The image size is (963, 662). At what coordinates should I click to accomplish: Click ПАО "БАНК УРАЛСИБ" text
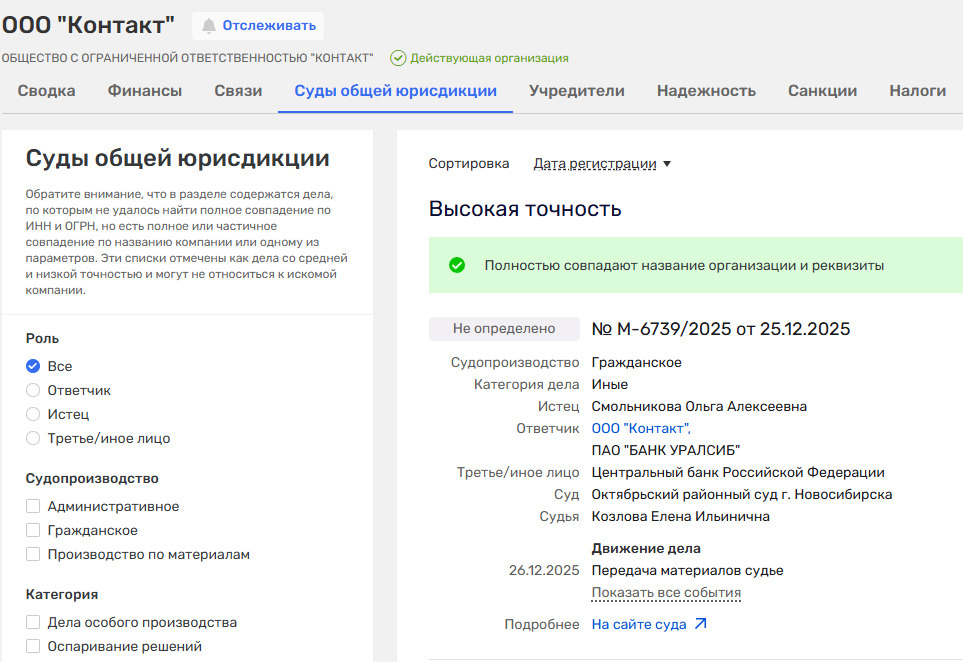click(666, 450)
